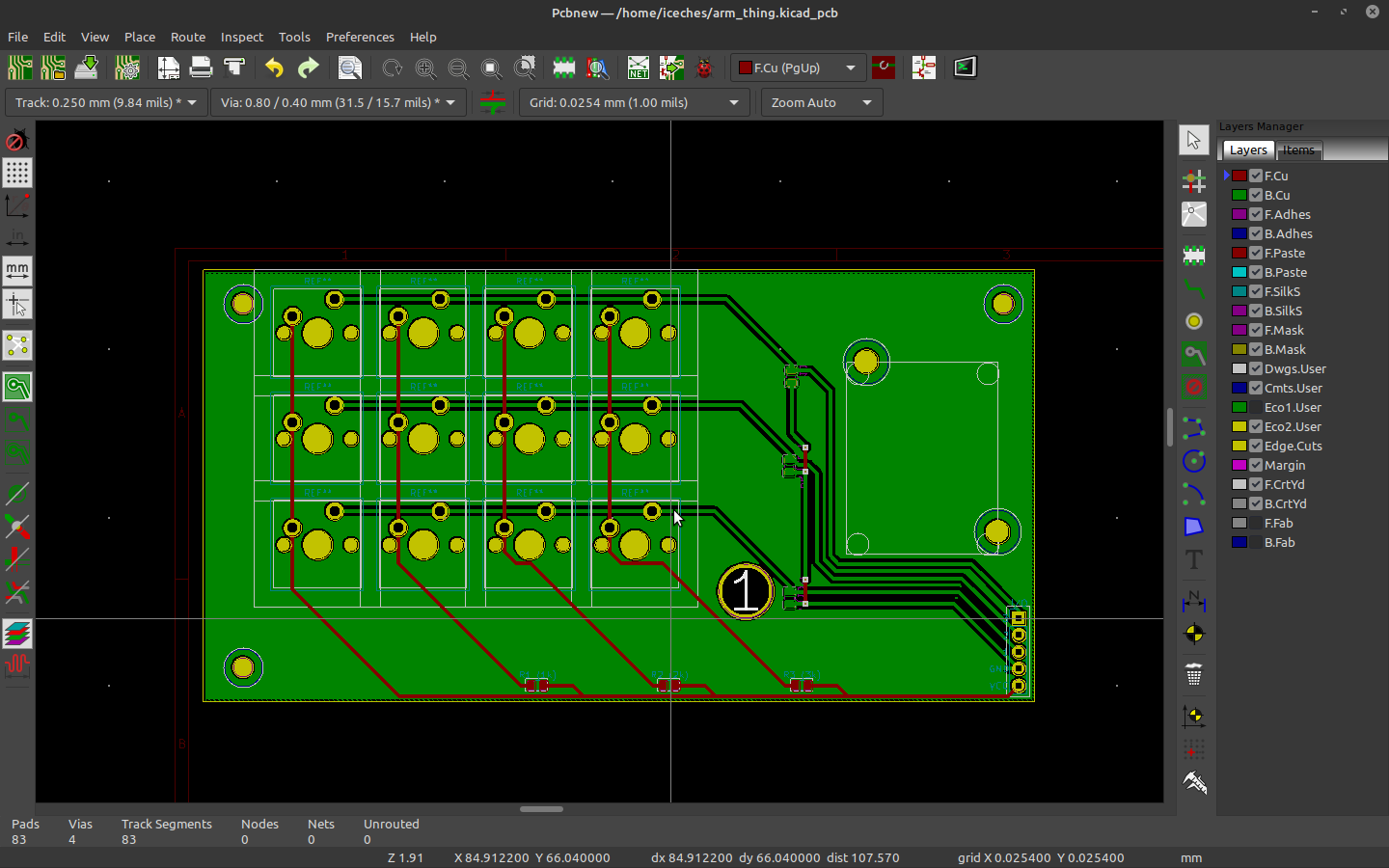
Task: Select the Delete tool
Action: click(1193, 675)
